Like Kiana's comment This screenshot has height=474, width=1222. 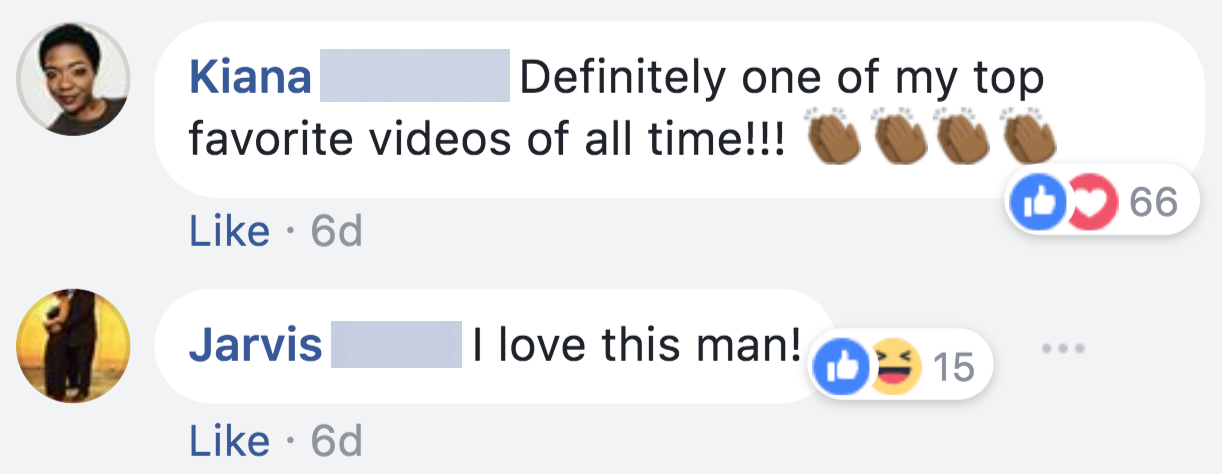(229, 232)
